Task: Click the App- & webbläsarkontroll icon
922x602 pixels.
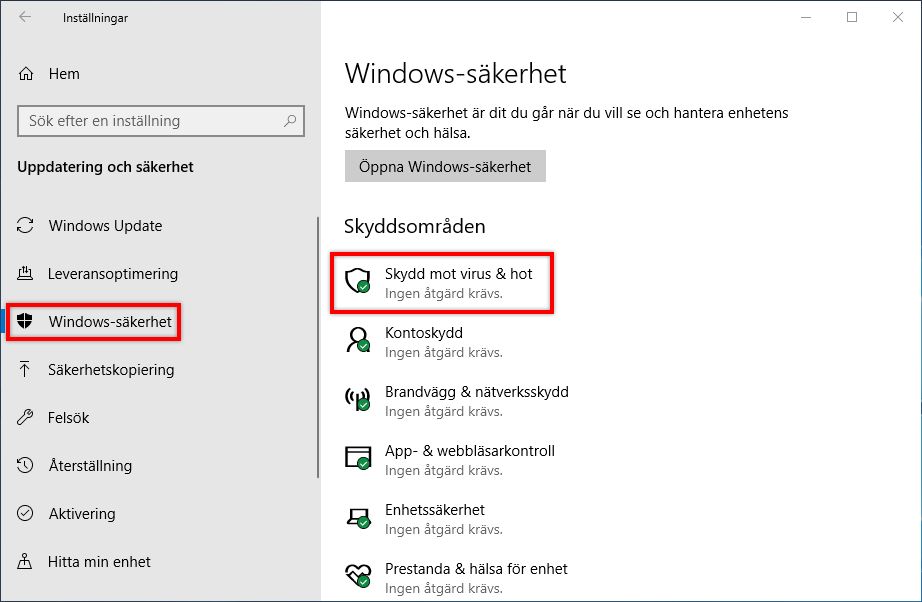Action: click(357, 458)
